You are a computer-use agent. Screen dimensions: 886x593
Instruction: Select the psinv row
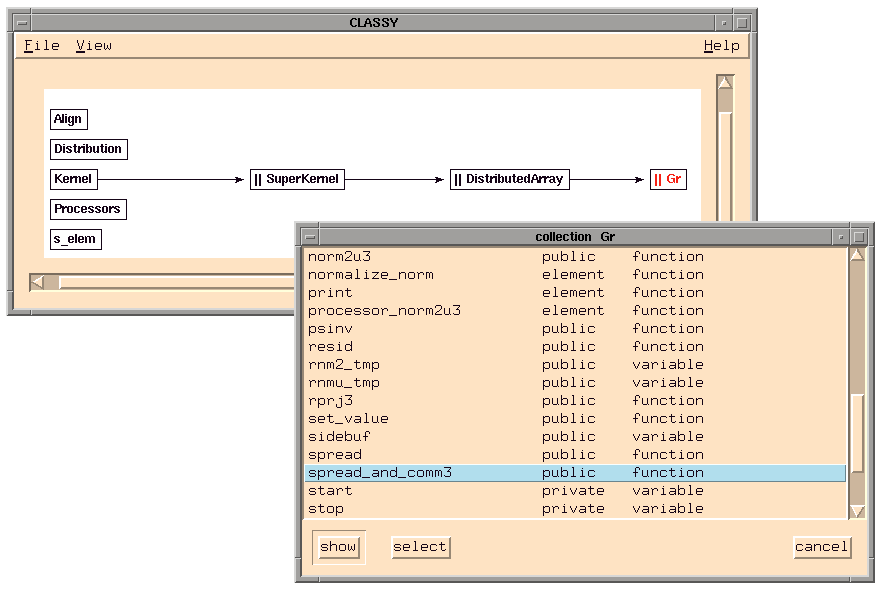click(575, 329)
